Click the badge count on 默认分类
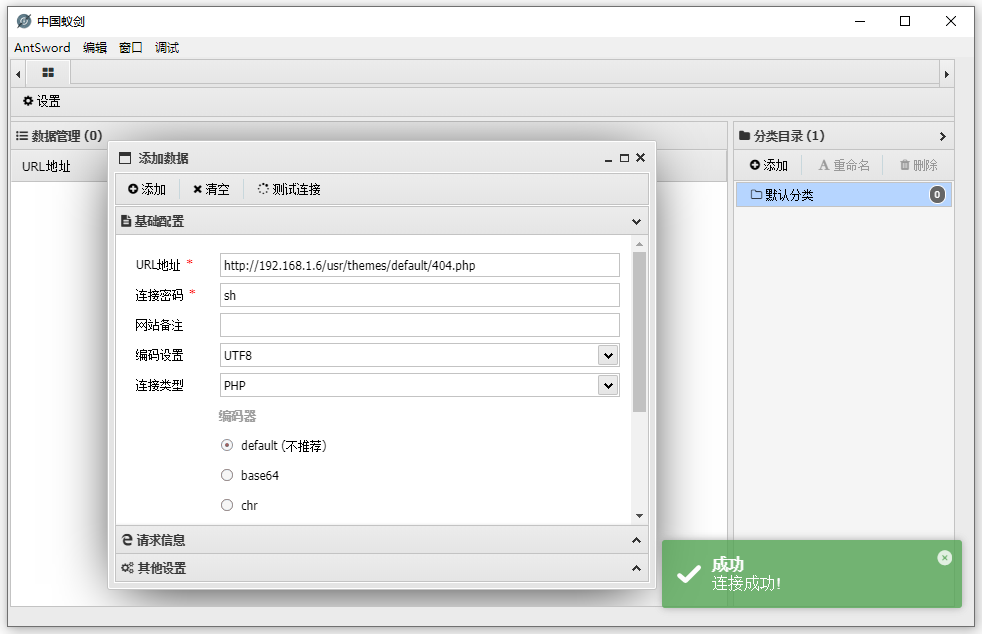 tap(937, 195)
